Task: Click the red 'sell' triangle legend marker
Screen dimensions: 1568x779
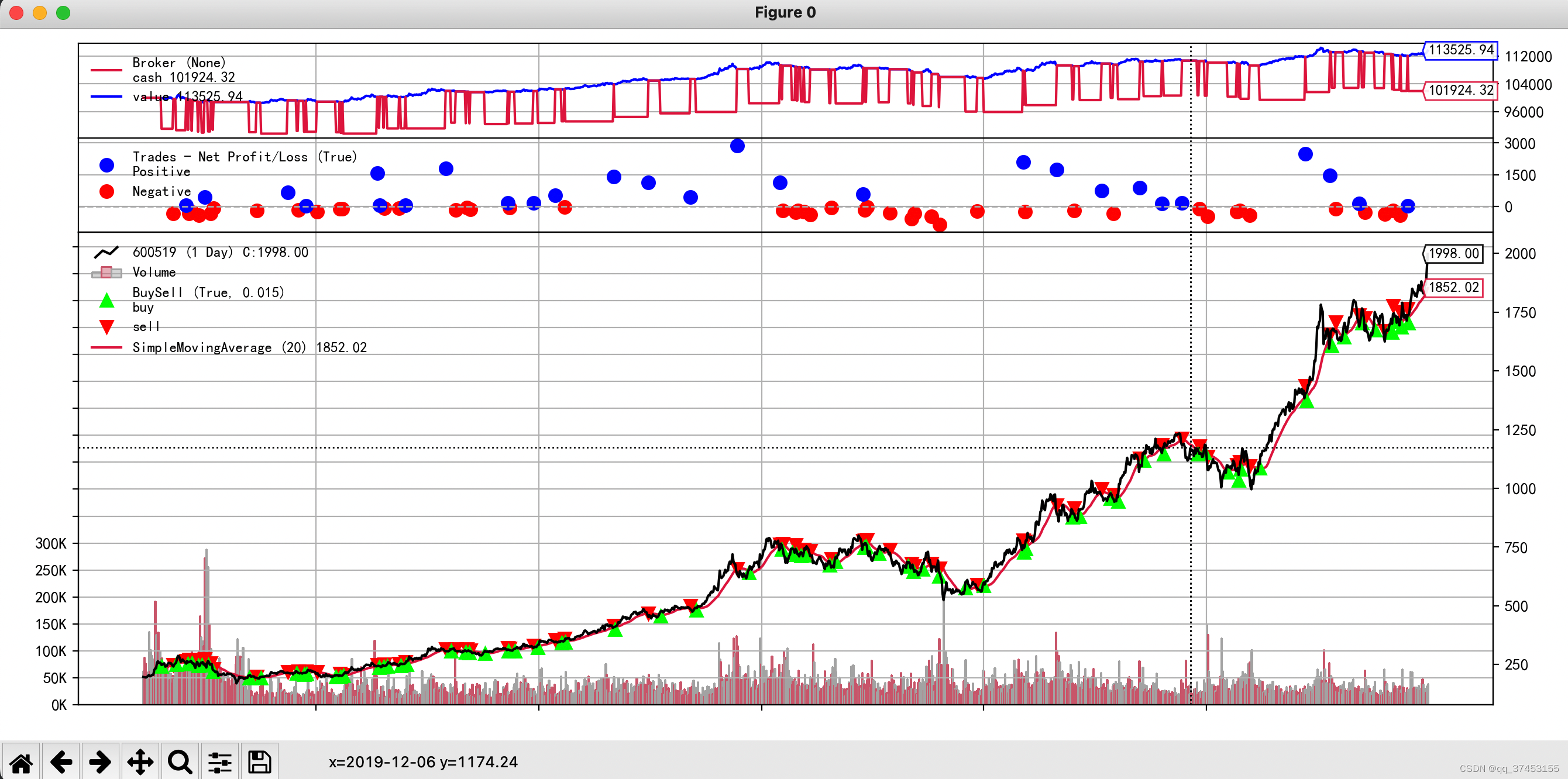Action: click(x=106, y=328)
